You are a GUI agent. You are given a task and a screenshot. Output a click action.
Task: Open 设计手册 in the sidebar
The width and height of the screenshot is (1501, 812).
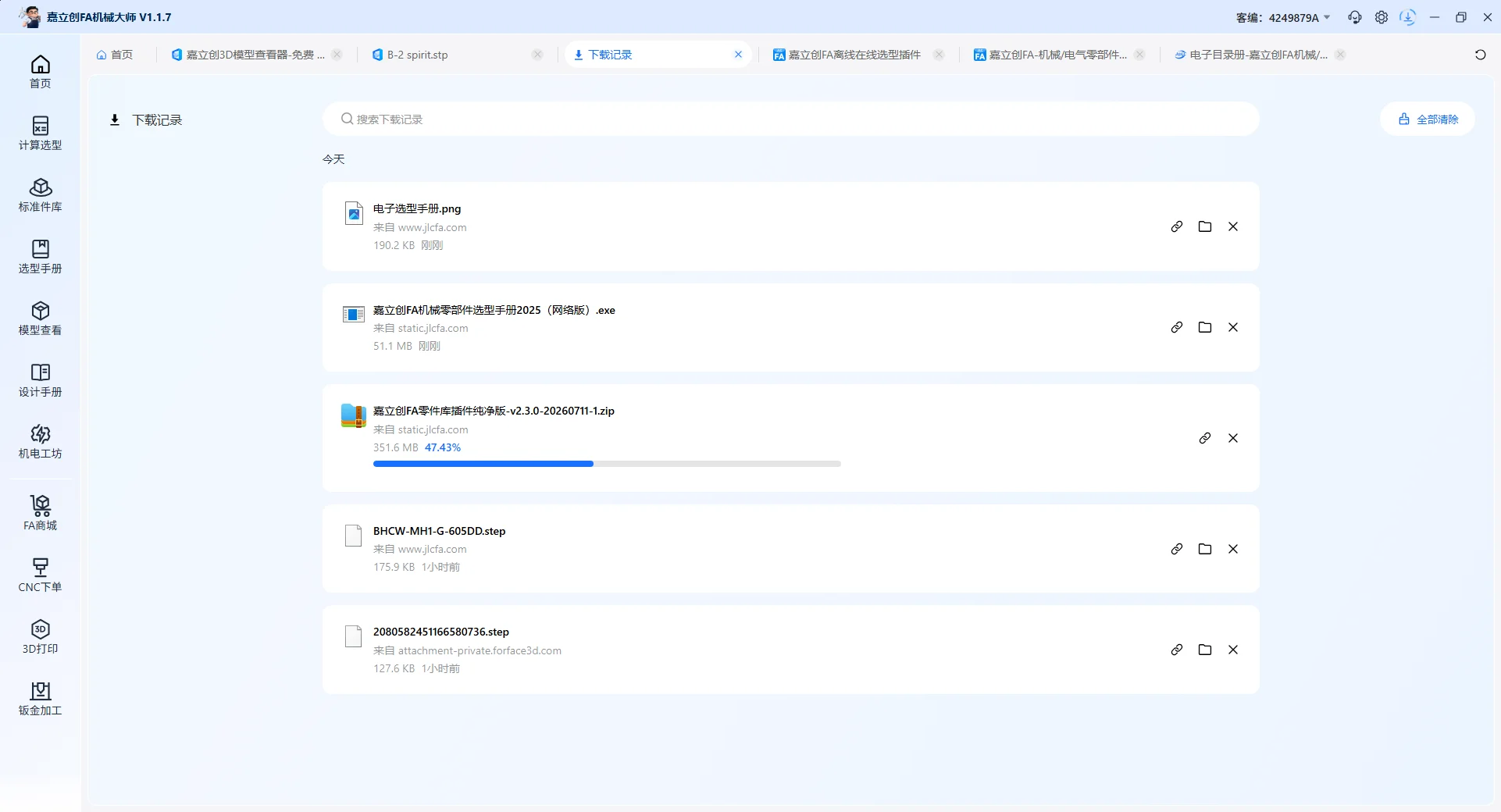[40, 380]
